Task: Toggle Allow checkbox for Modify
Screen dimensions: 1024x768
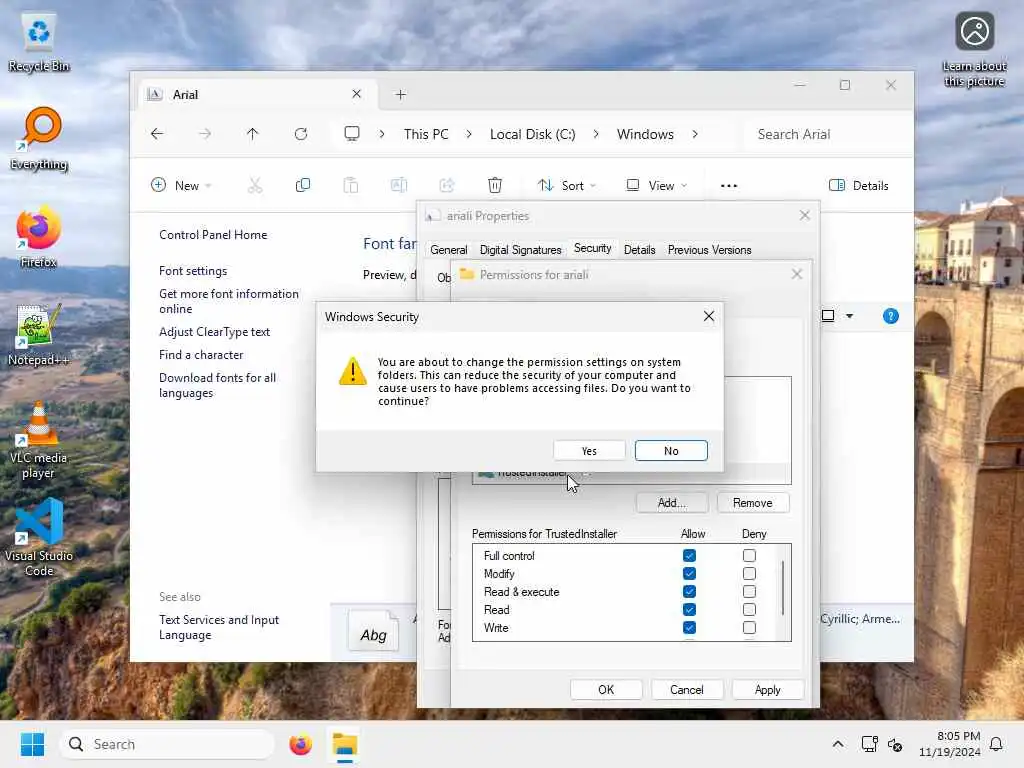Action: [x=689, y=573]
